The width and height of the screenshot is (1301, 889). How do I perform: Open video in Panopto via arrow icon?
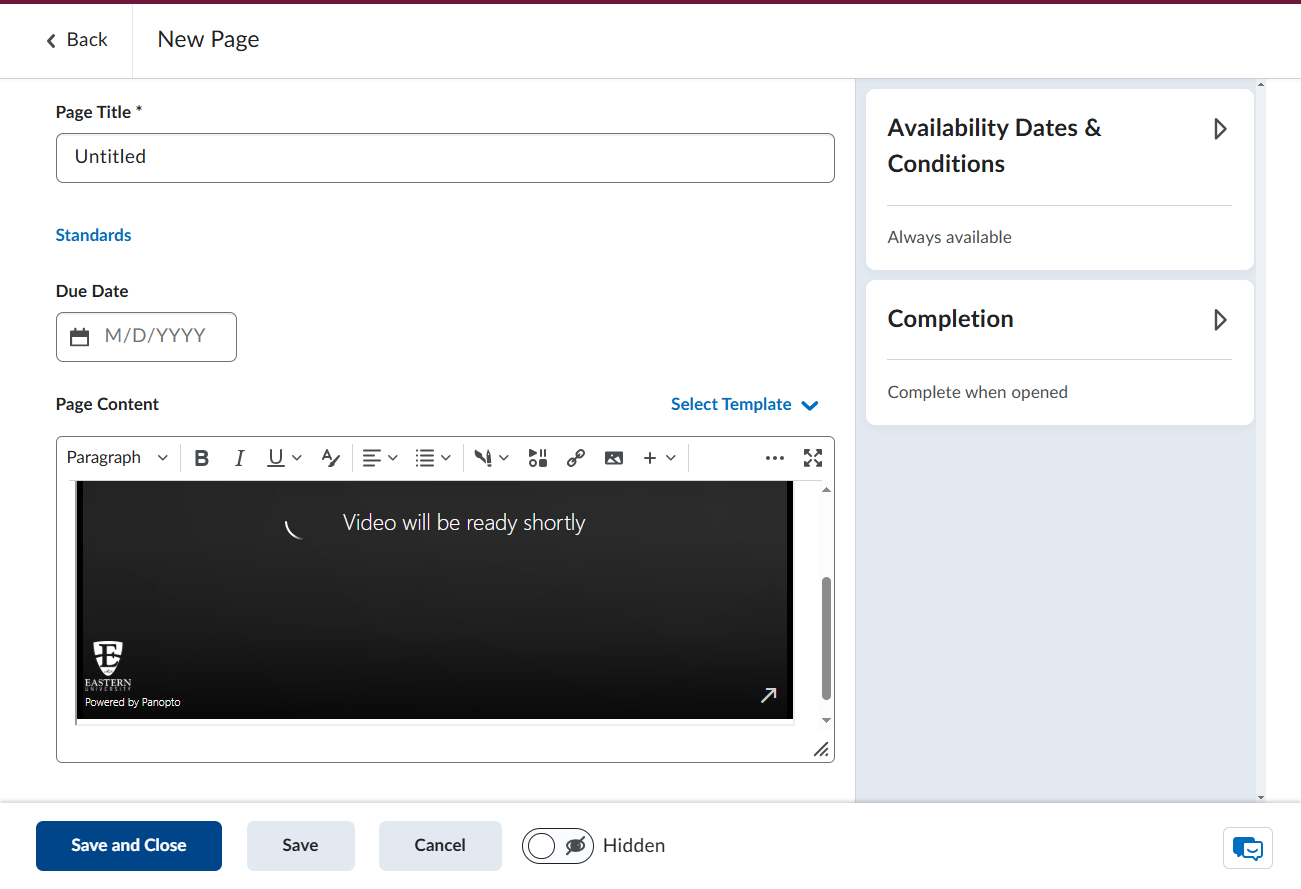[768, 695]
